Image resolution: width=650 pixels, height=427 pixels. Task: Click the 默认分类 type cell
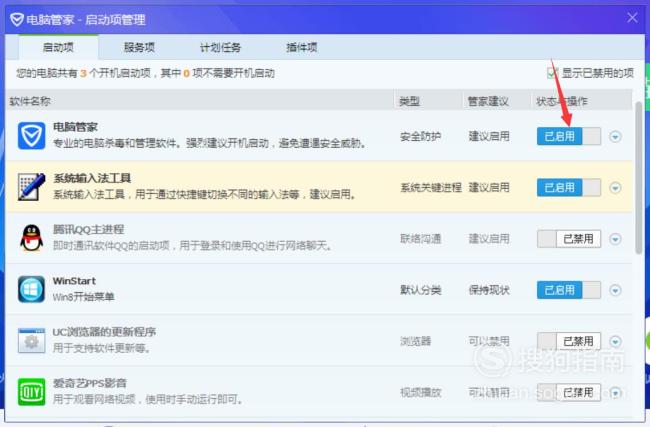[x=420, y=290]
